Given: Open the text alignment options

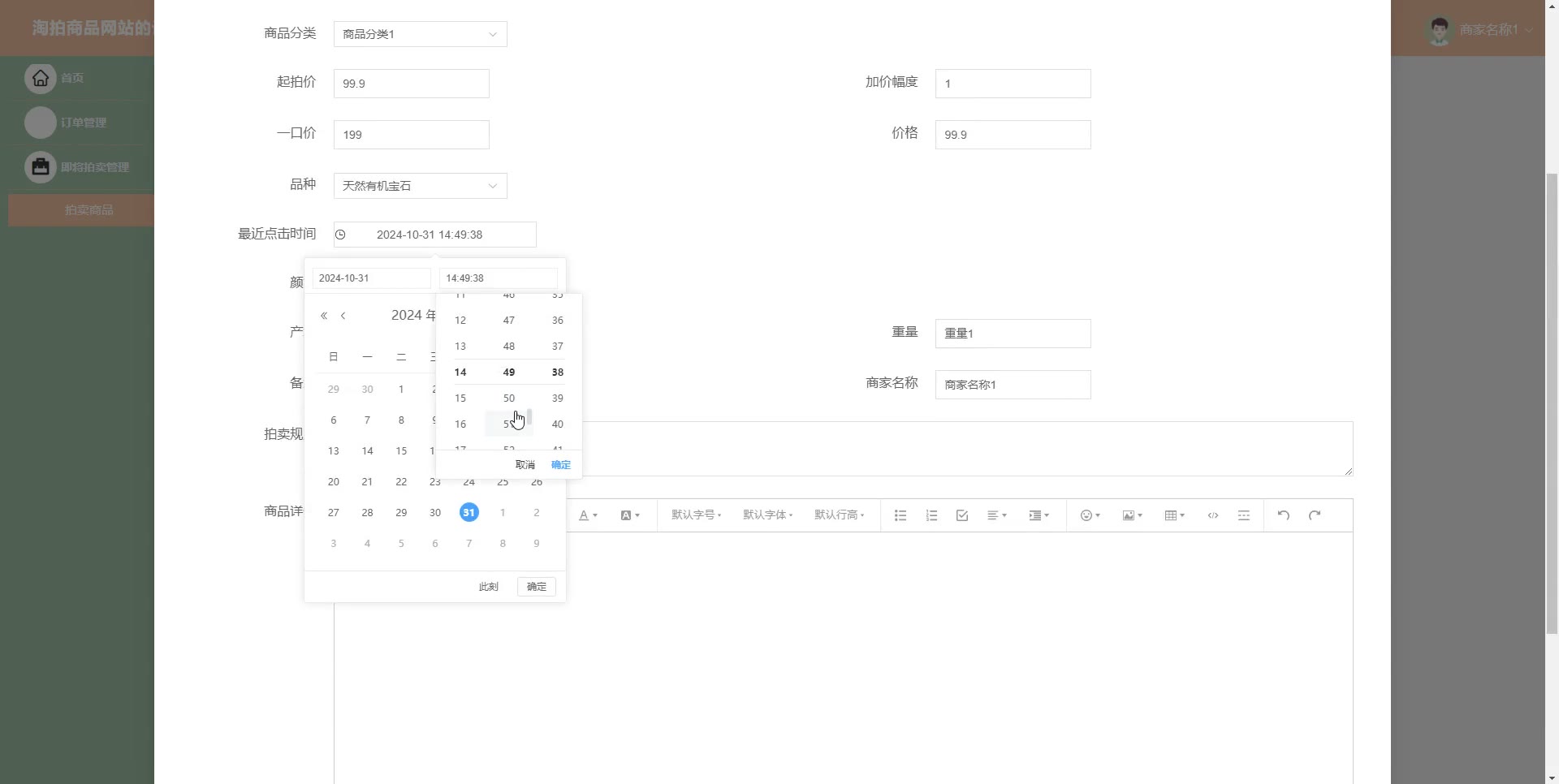Looking at the screenshot, I should point(997,515).
